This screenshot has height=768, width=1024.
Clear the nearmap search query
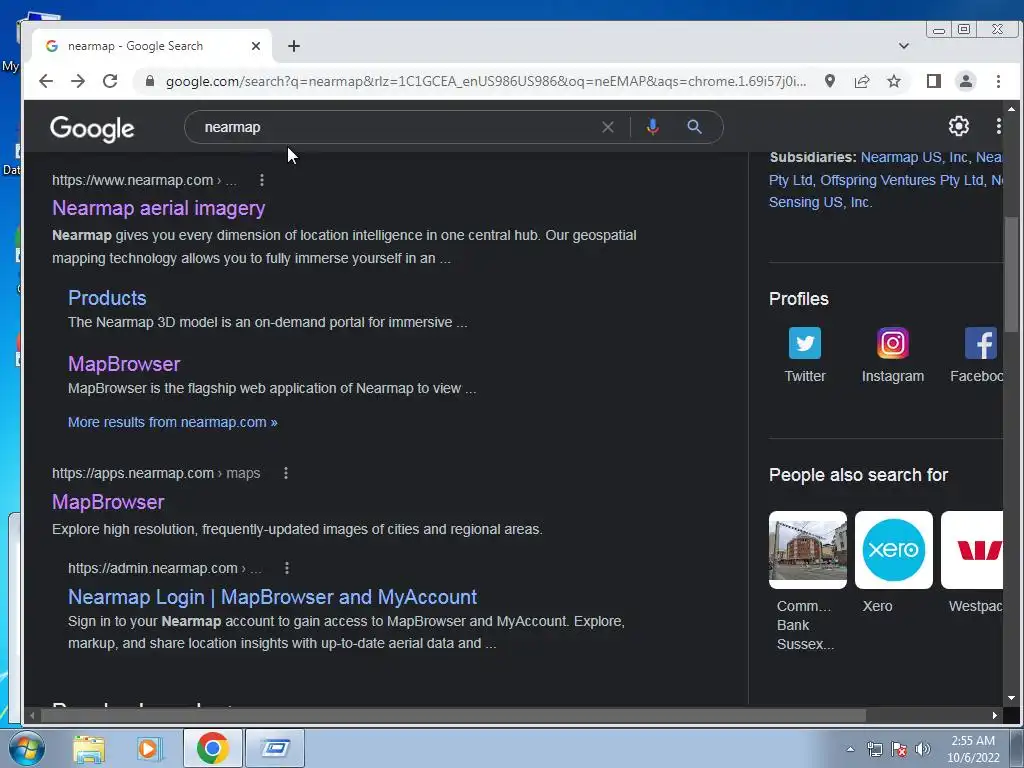tap(607, 127)
